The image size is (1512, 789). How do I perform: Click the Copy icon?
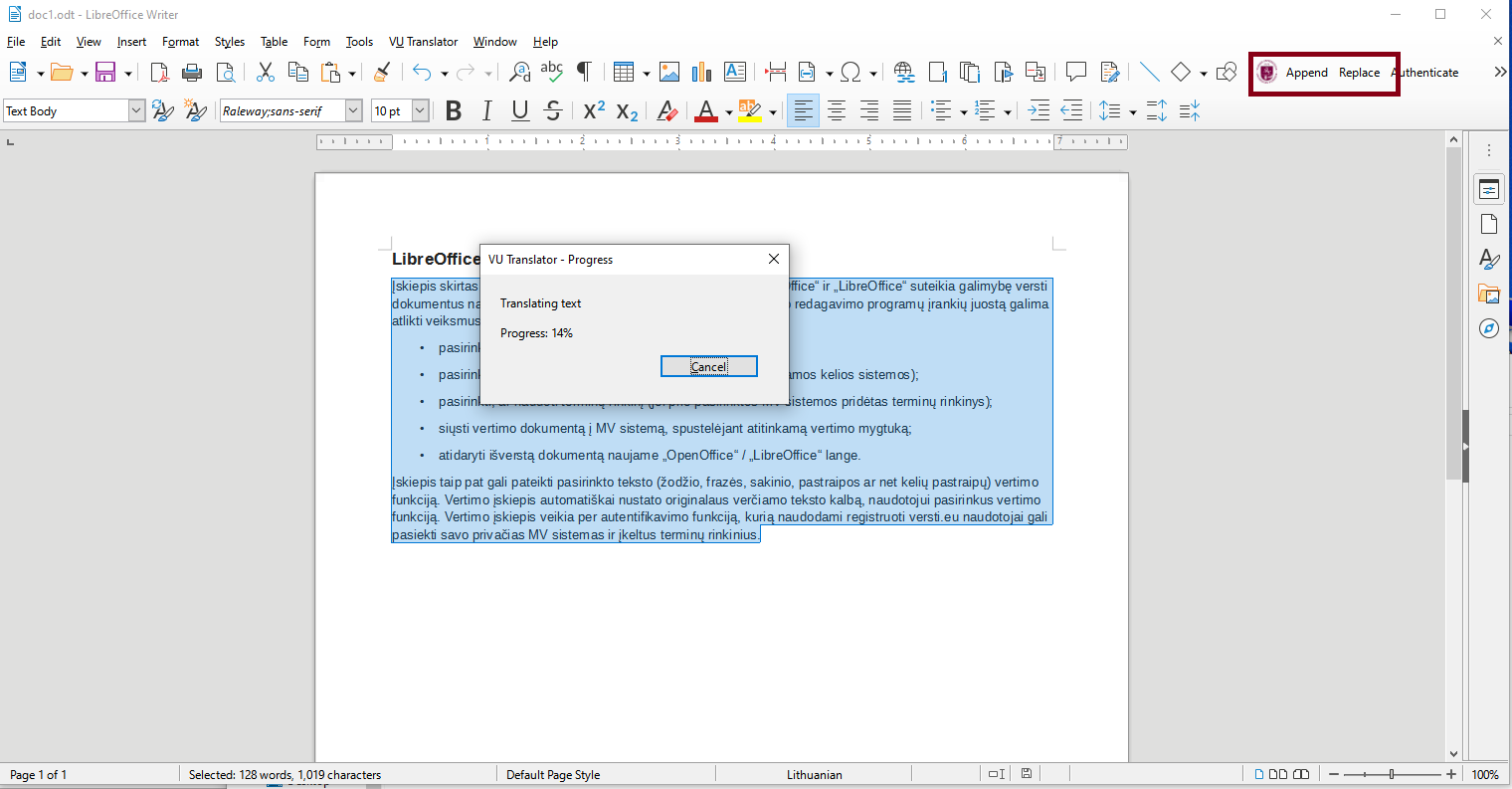click(x=297, y=73)
